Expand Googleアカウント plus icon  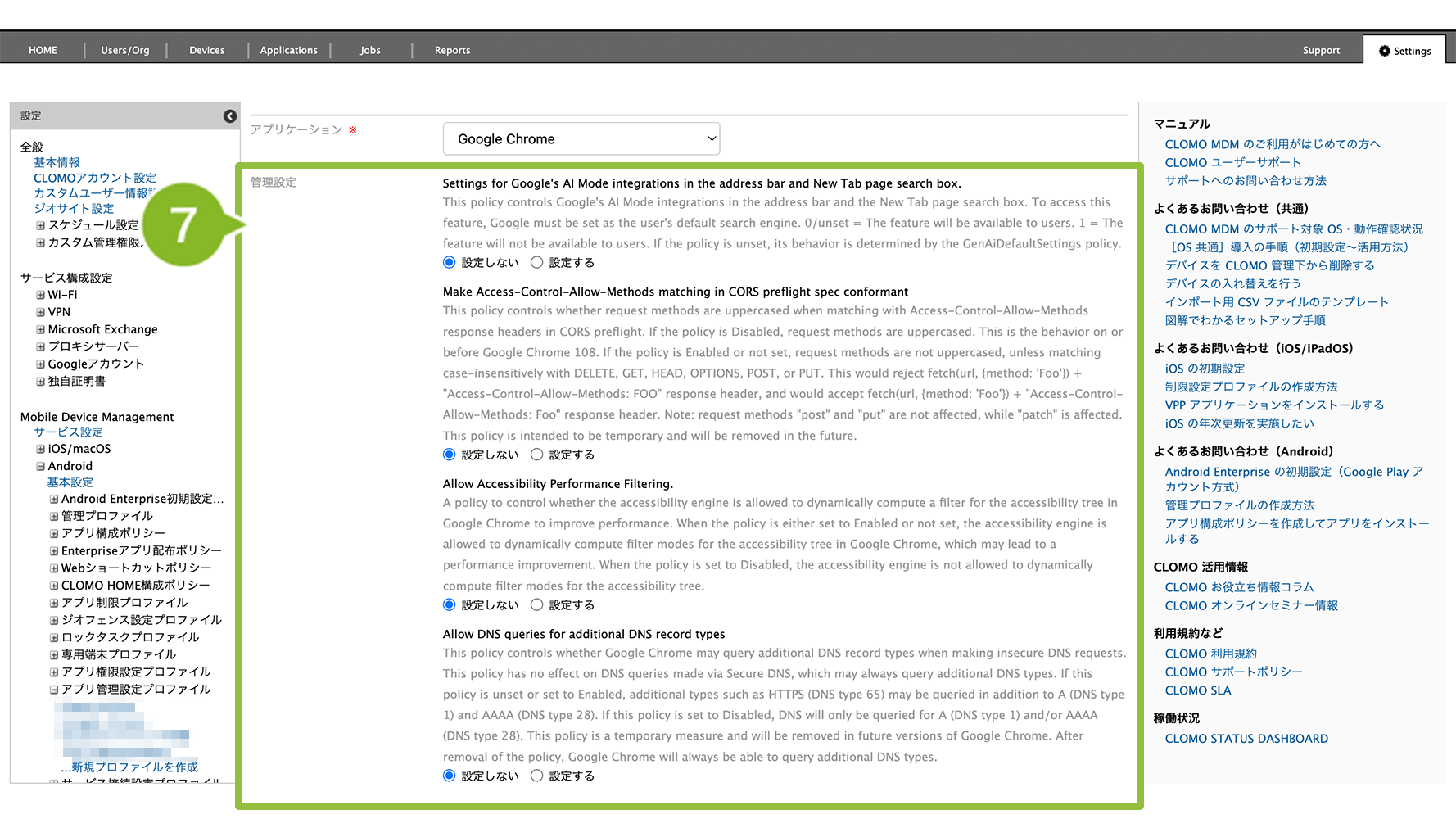[40, 364]
